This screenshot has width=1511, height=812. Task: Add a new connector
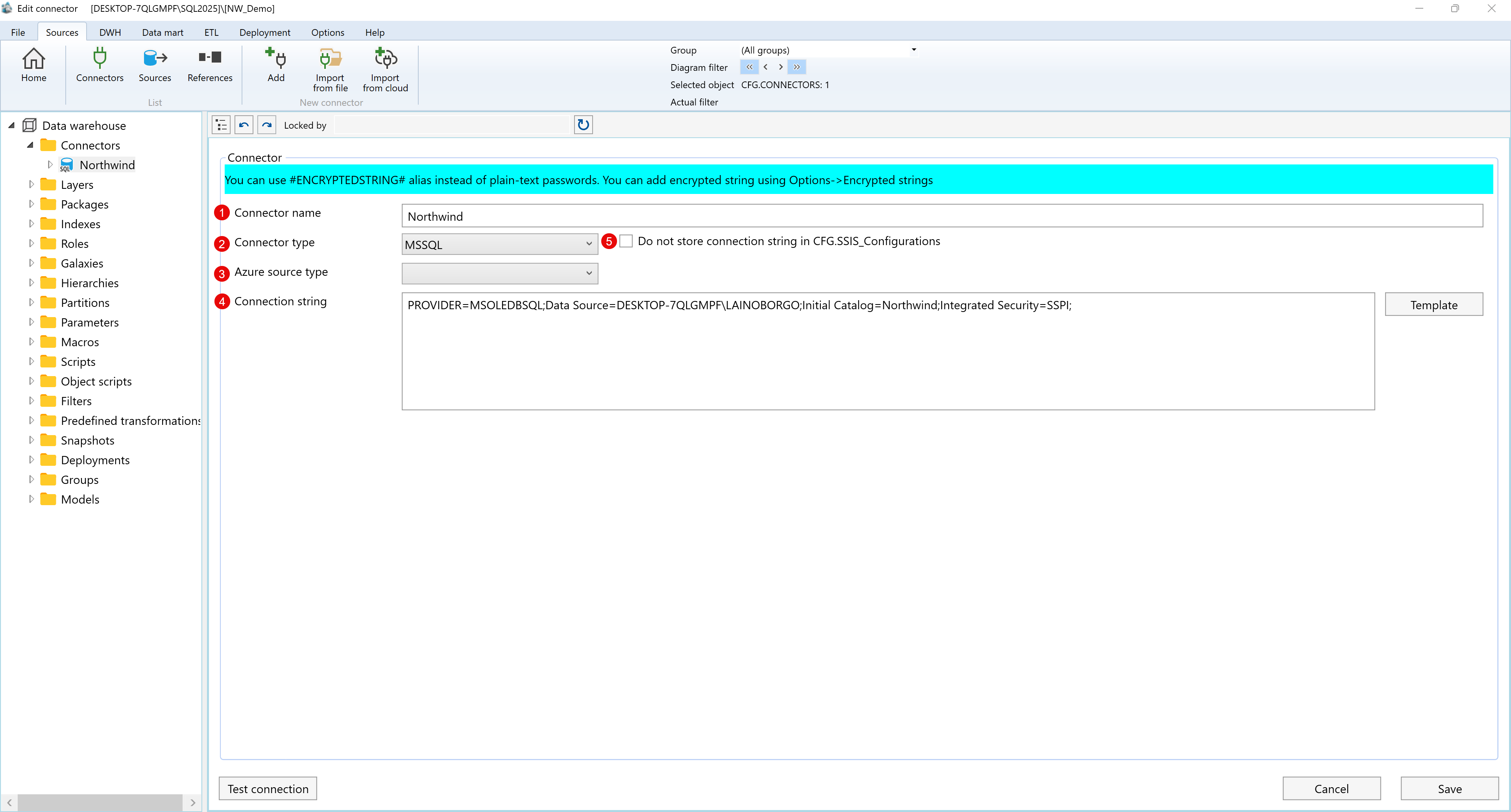coord(276,65)
